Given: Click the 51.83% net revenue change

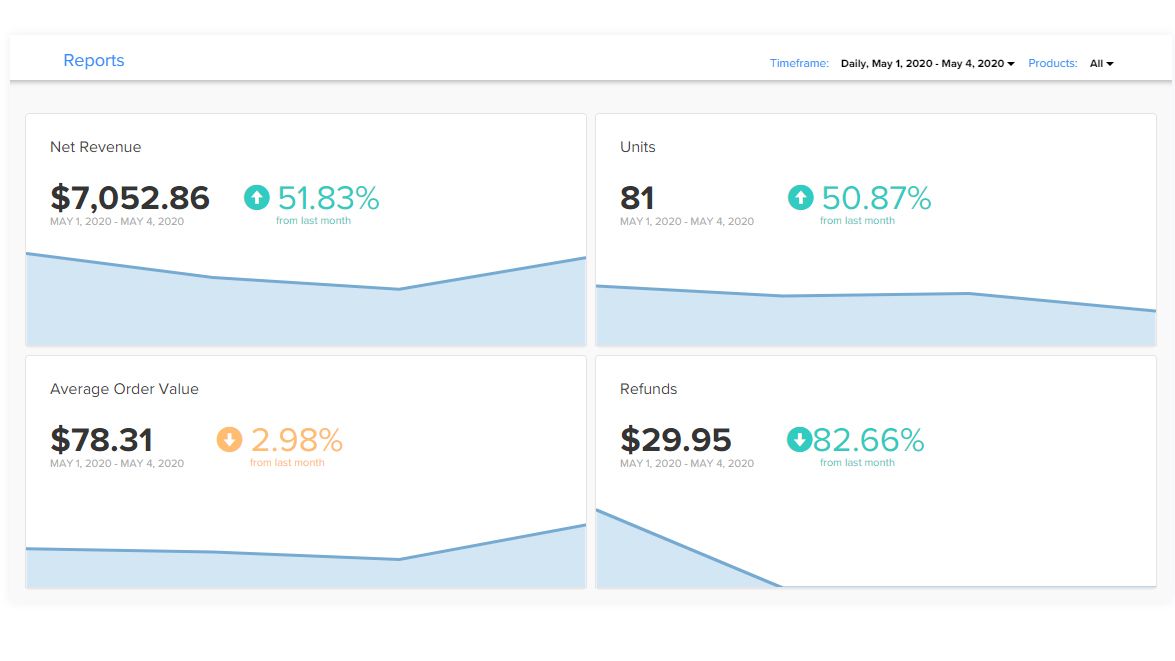Looking at the screenshot, I should (329, 198).
